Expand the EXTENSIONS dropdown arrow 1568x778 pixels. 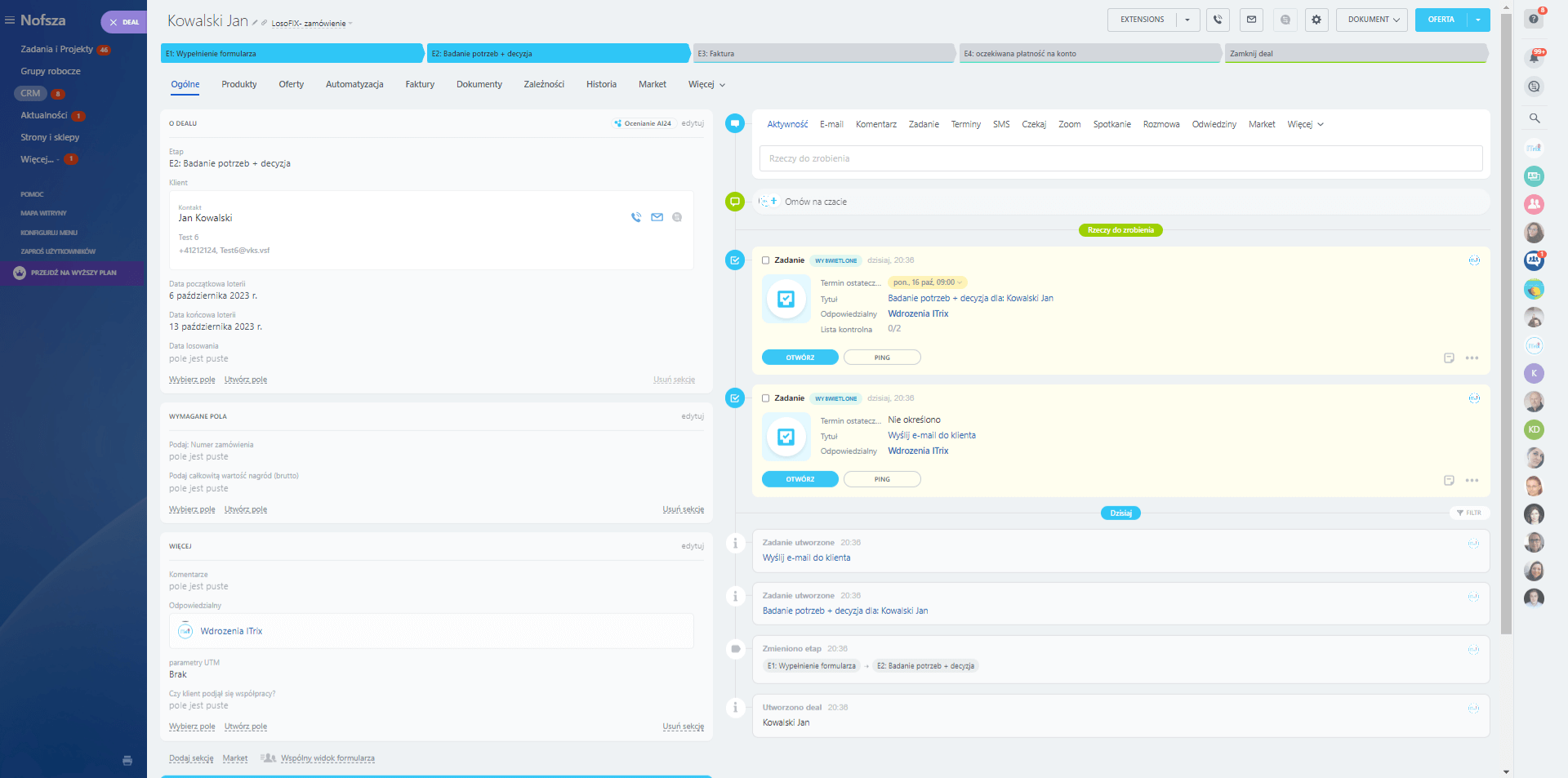(x=1187, y=20)
